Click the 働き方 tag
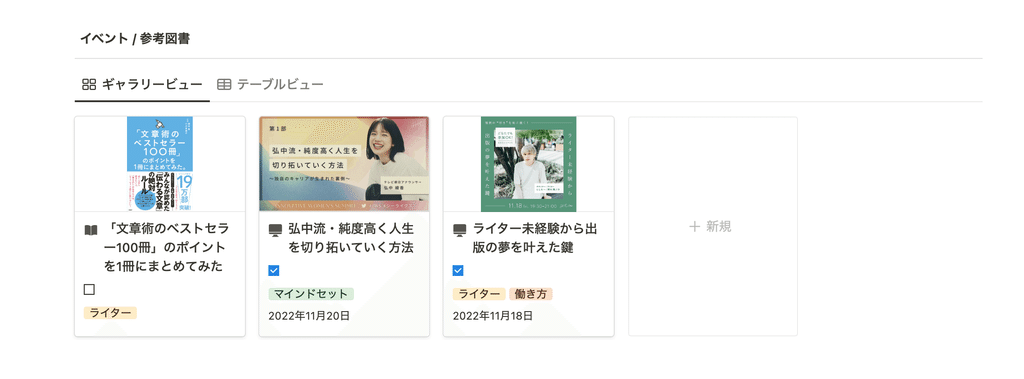The height and width of the screenshot is (379, 1024). point(531,294)
